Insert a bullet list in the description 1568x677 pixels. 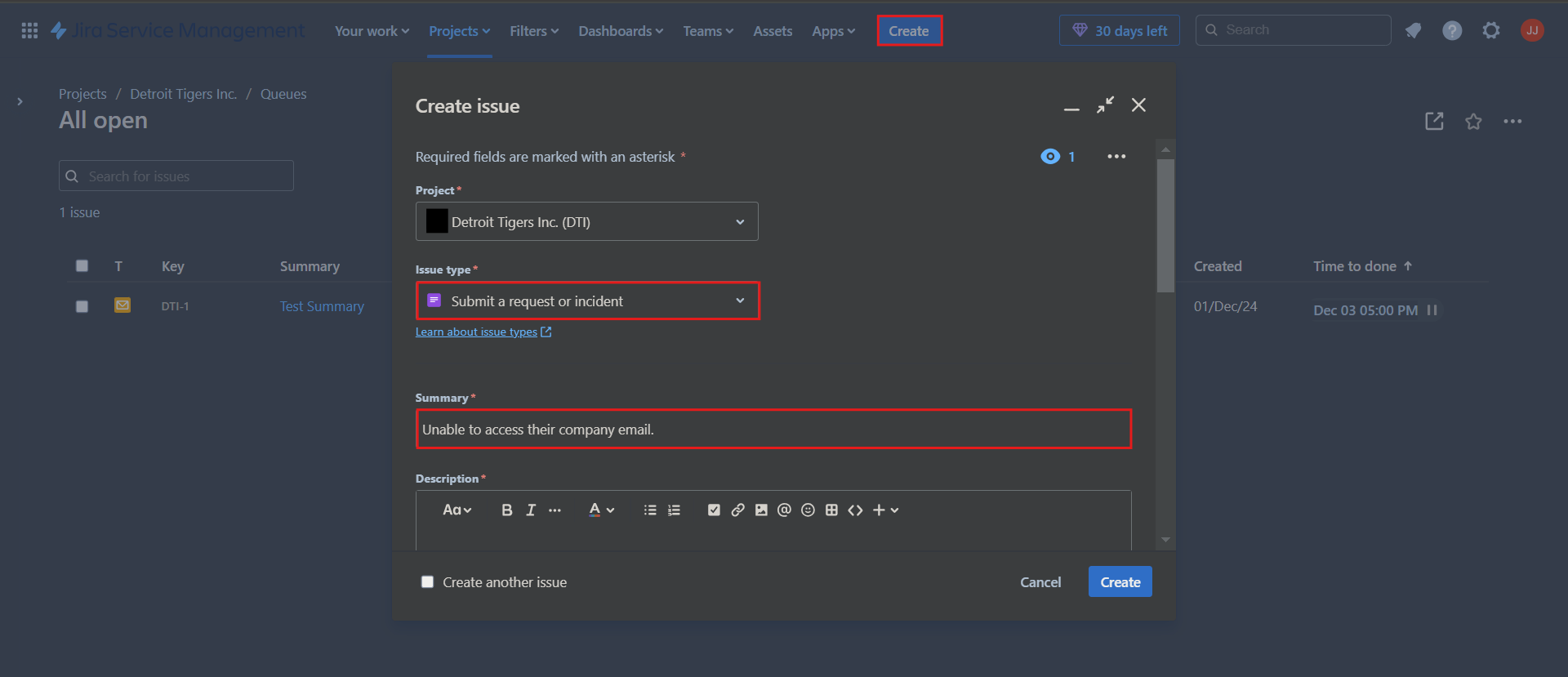tap(650, 510)
